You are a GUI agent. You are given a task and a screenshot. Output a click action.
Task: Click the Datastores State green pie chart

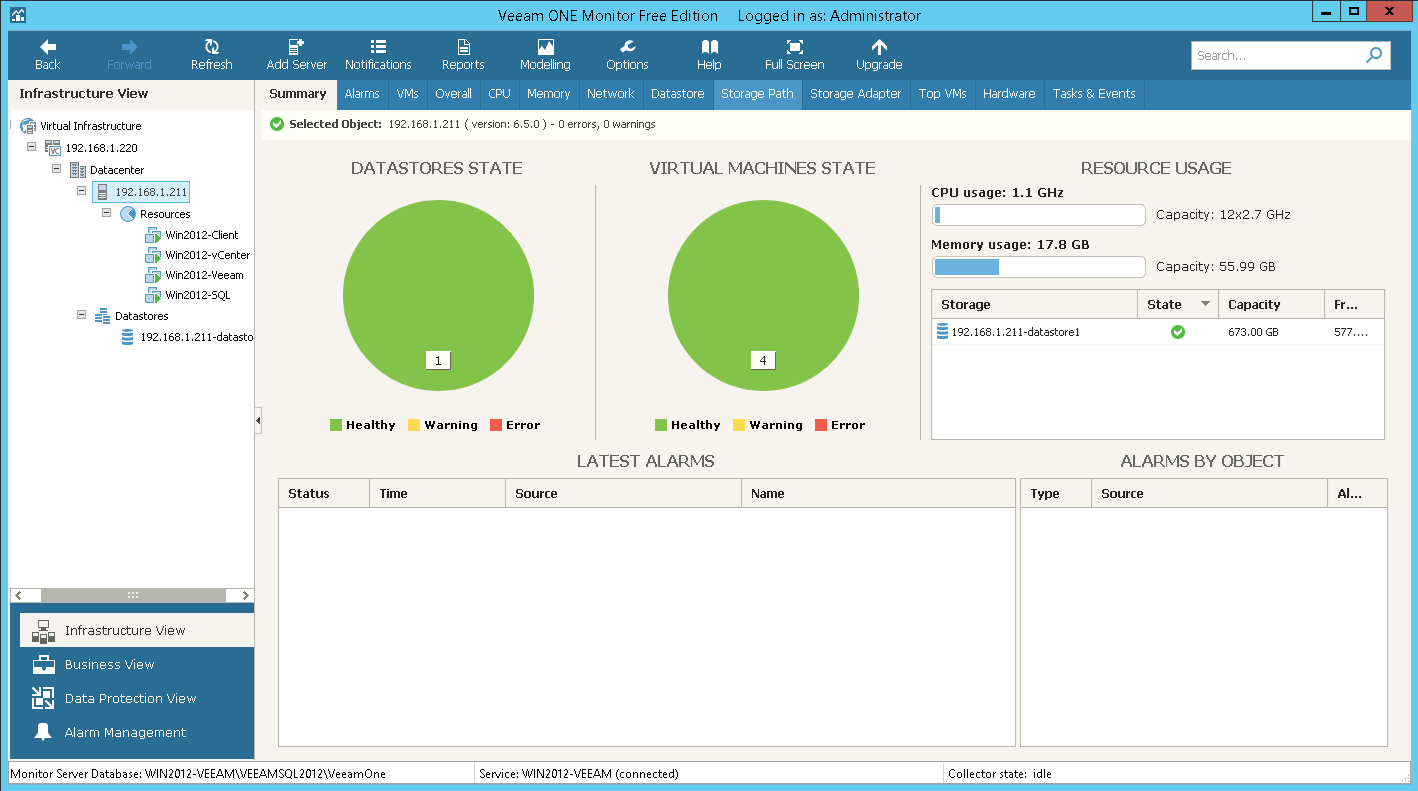pos(438,295)
